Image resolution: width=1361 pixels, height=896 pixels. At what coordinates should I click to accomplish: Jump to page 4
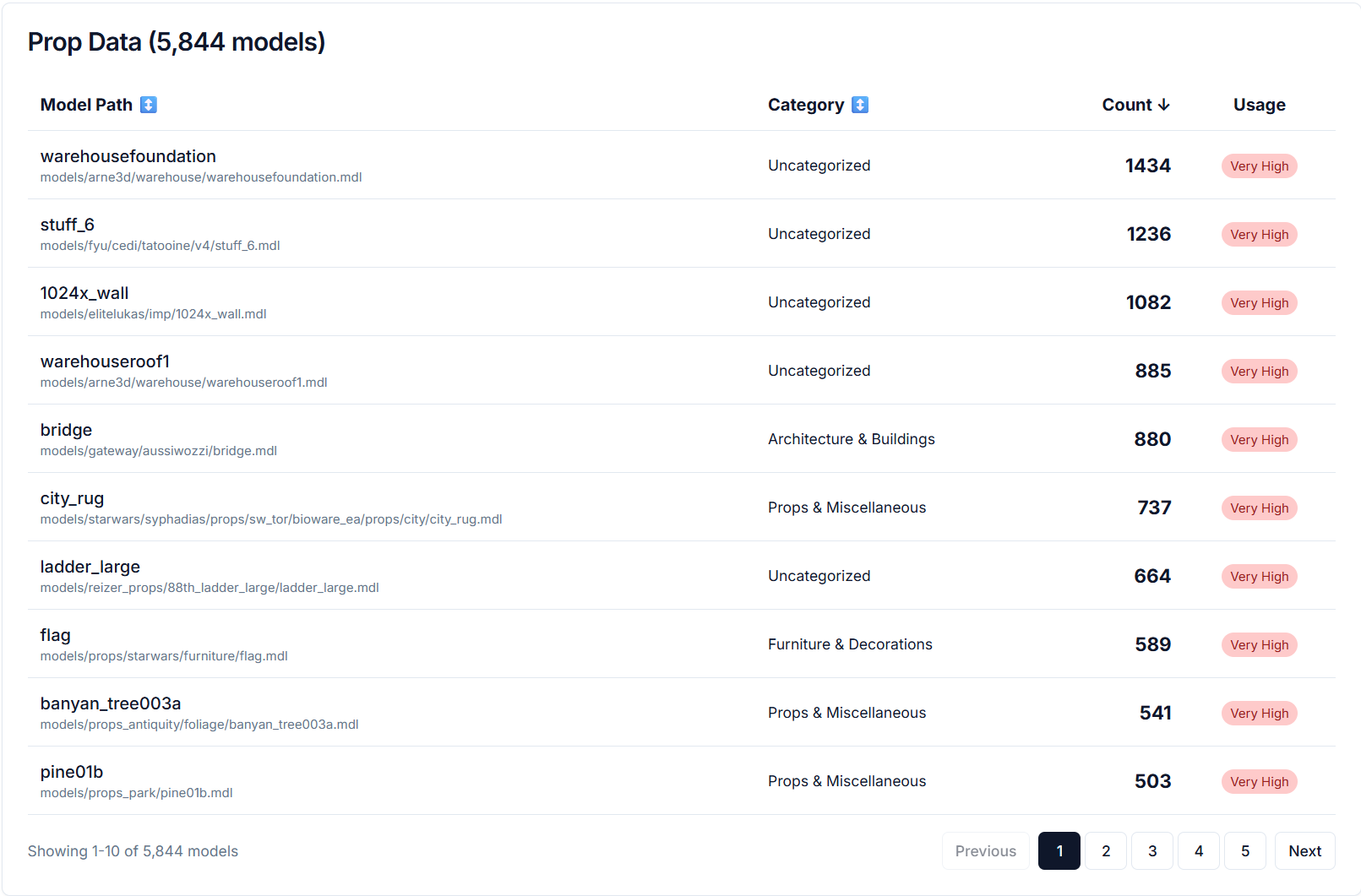click(1198, 850)
